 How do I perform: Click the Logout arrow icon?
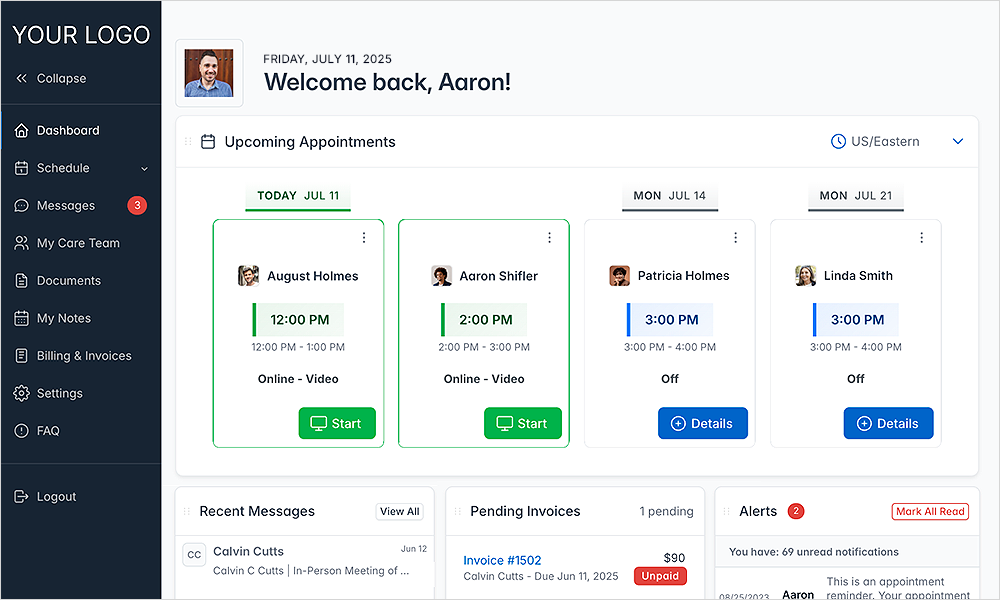(21, 497)
